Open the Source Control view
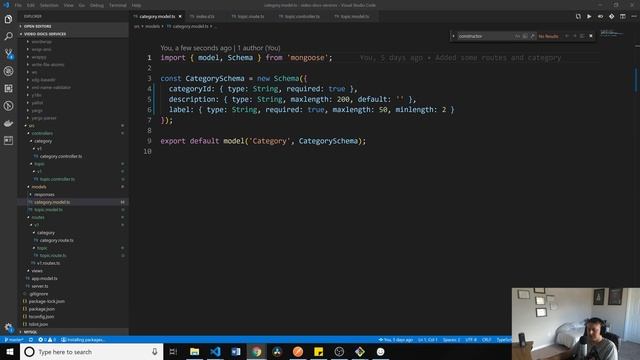The width and height of the screenshot is (640, 360). pos(8,53)
